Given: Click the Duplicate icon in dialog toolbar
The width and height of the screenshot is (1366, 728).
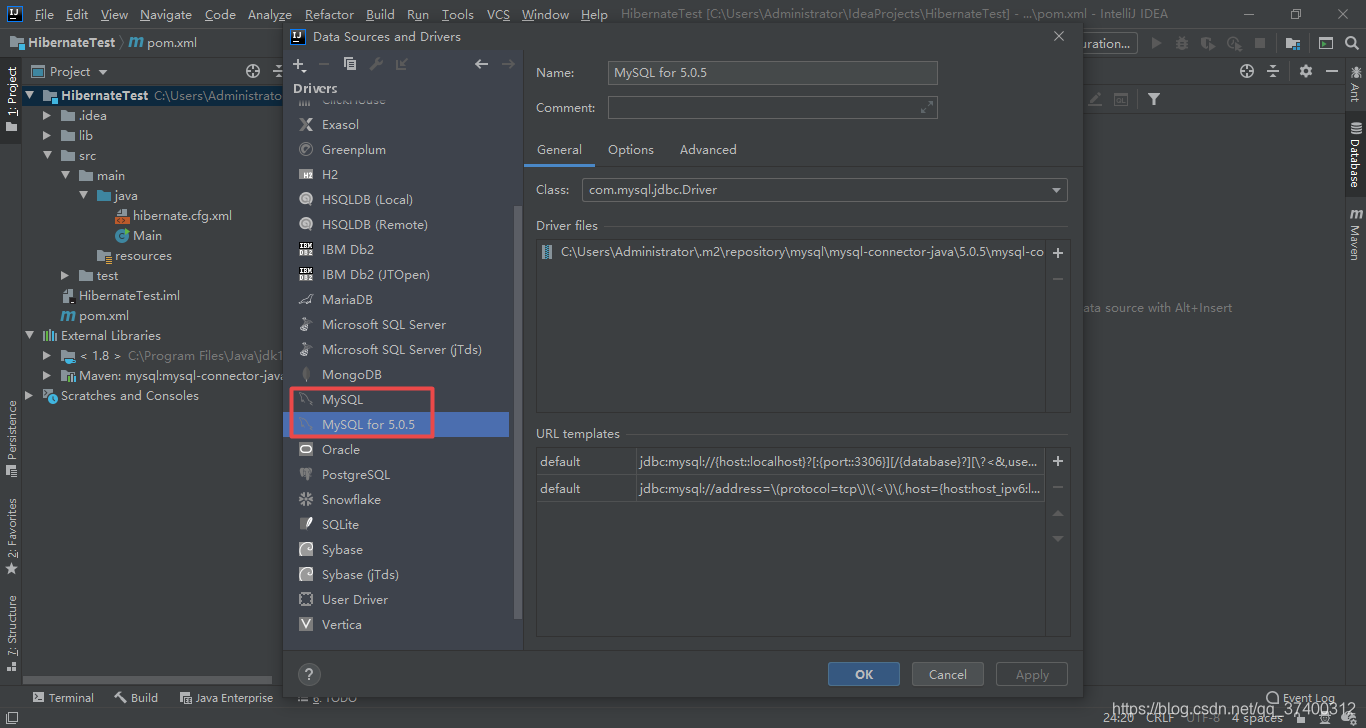Looking at the screenshot, I should [x=350, y=64].
